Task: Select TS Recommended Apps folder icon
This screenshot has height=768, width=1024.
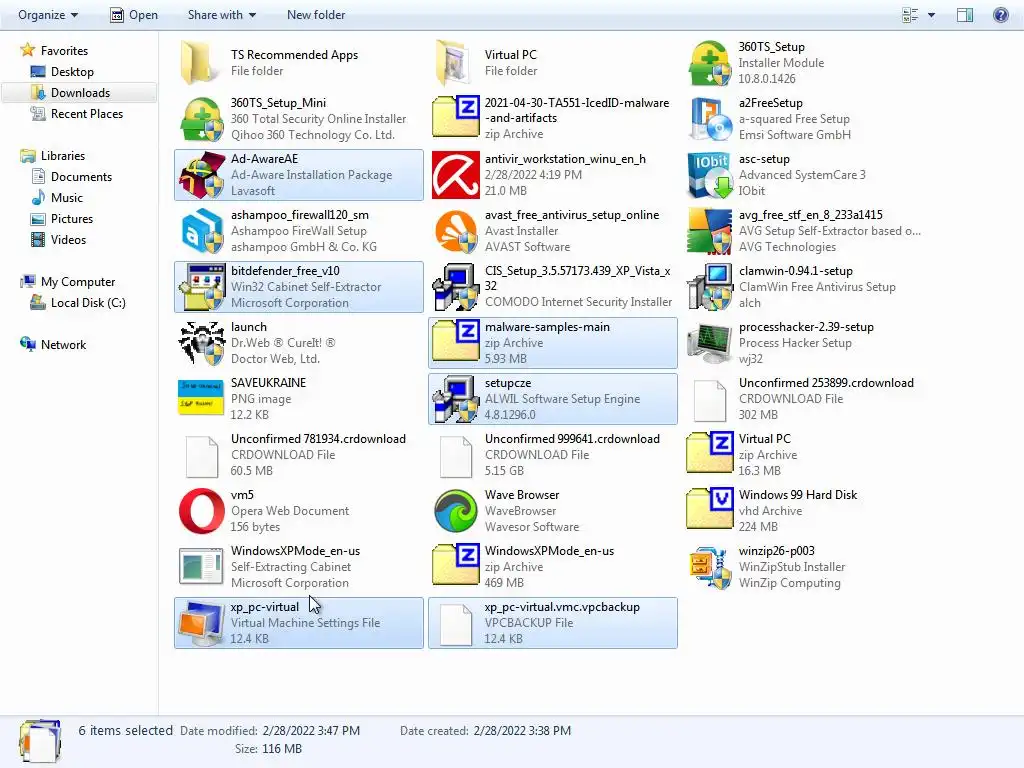Action: click(199, 63)
